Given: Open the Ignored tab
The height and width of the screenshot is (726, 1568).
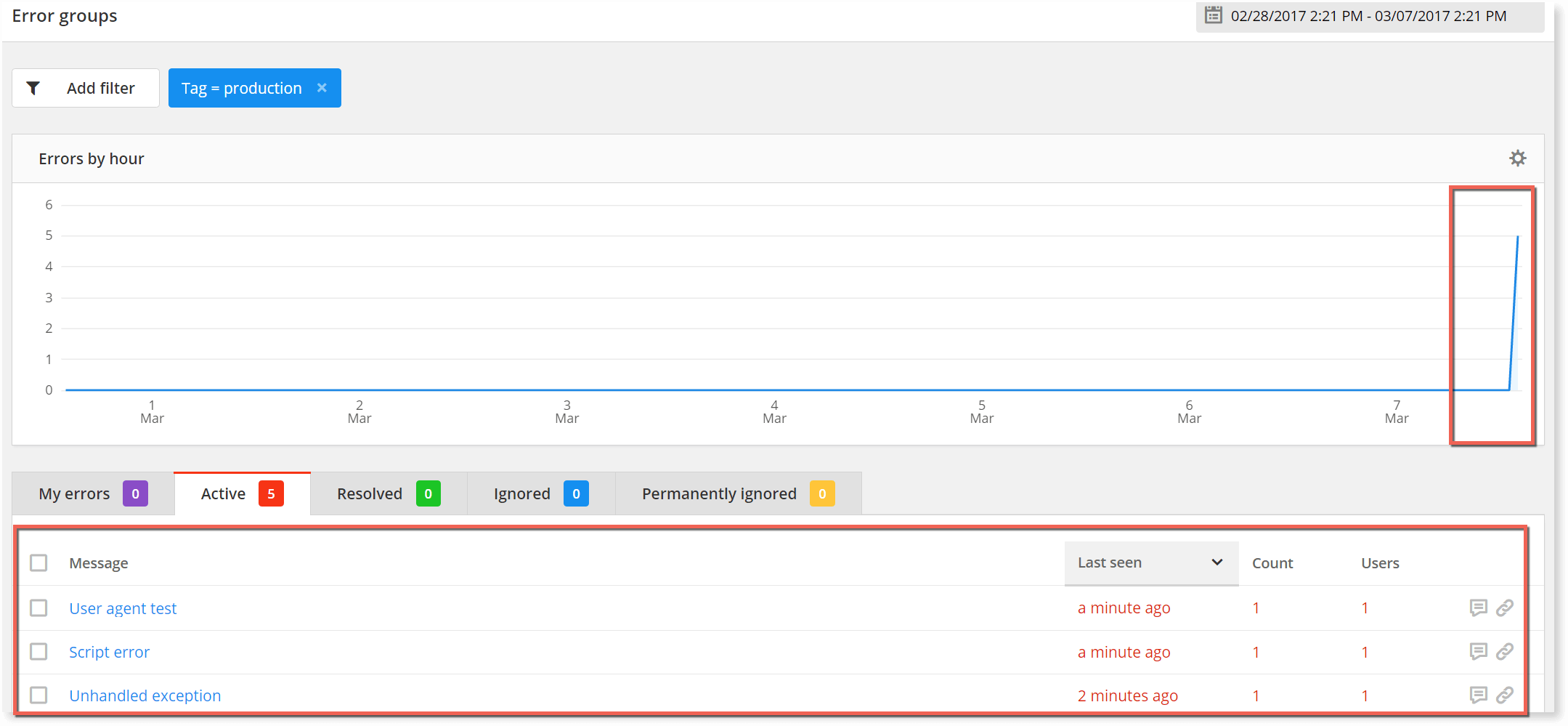Looking at the screenshot, I should click(x=541, y=493).
